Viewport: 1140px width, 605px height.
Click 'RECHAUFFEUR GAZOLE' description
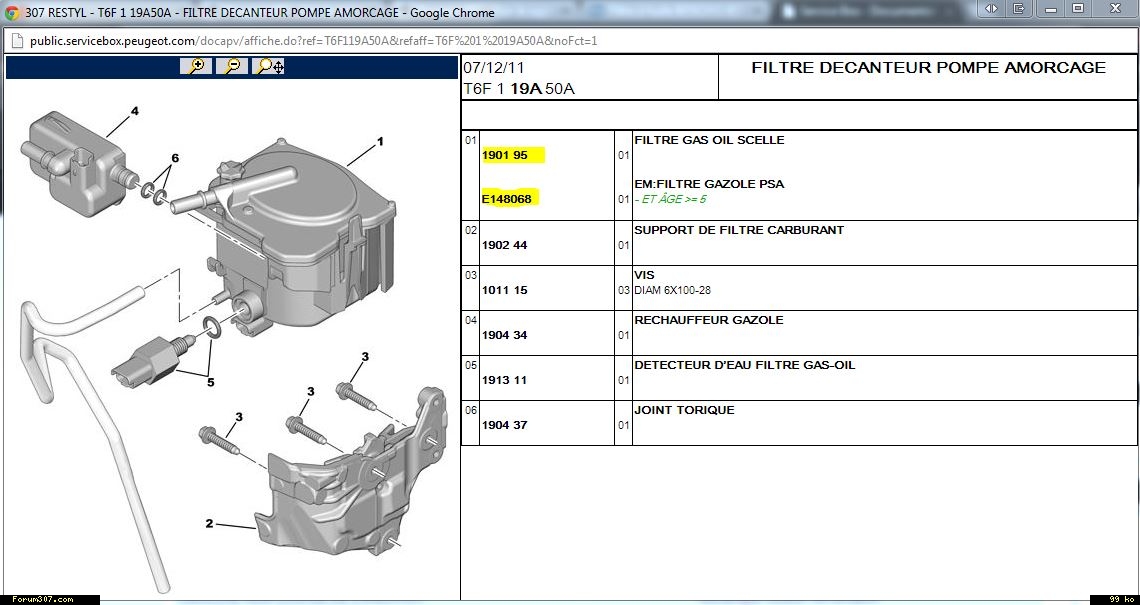tap(709, 320)
